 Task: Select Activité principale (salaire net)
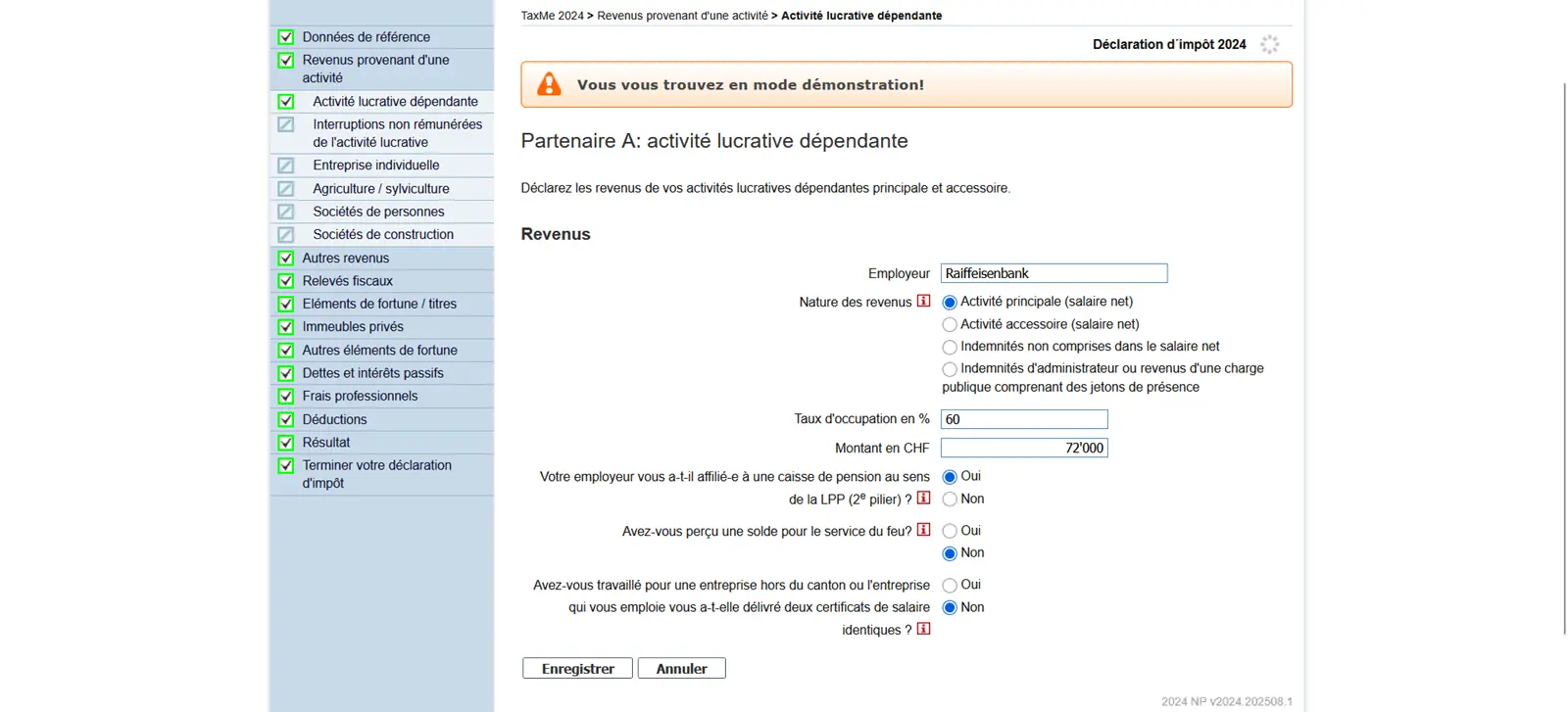pyautogui.click(x=950, y=303)
